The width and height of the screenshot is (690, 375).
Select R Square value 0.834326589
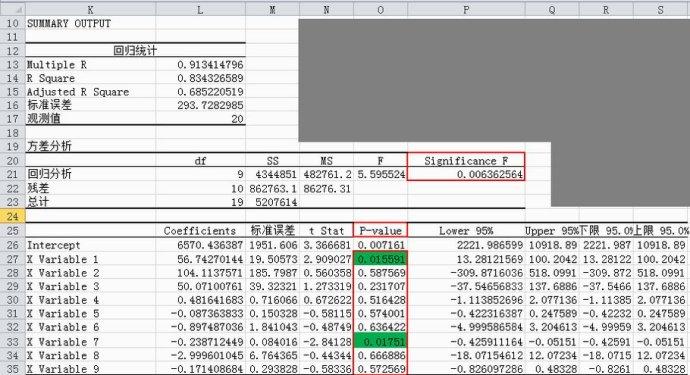pos(201,78)
